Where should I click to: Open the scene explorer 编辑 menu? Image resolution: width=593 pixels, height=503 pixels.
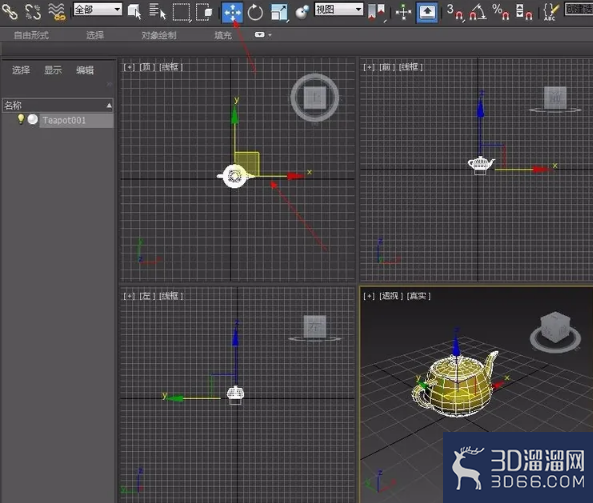85,70
